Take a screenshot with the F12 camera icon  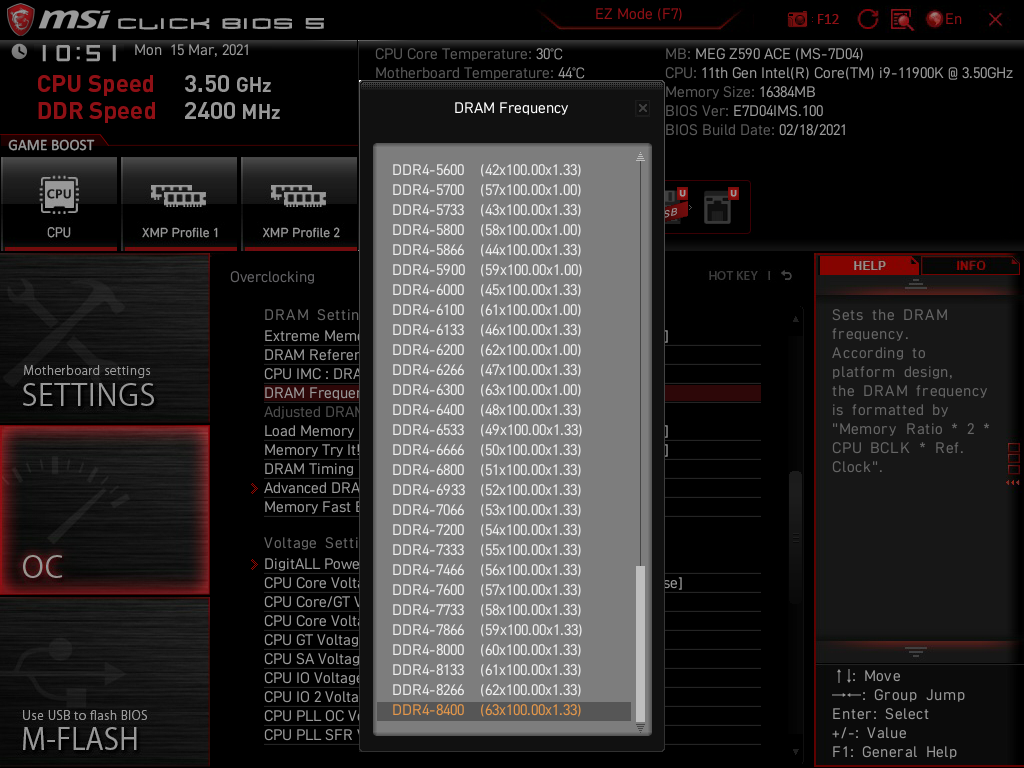pos(797,20)
